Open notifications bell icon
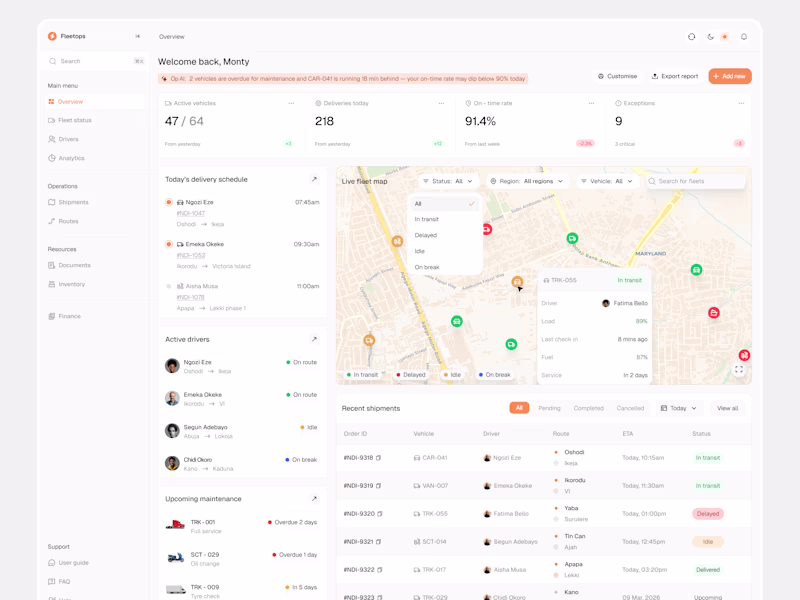Screen dimensions: 800x600 [744, 37]
